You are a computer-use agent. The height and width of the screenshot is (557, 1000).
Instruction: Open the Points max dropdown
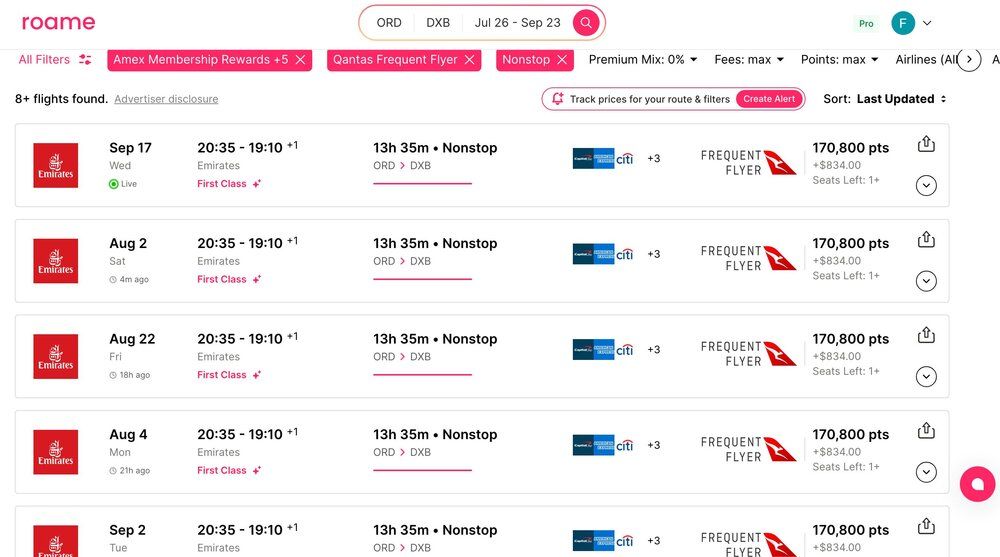click(839, 60)
